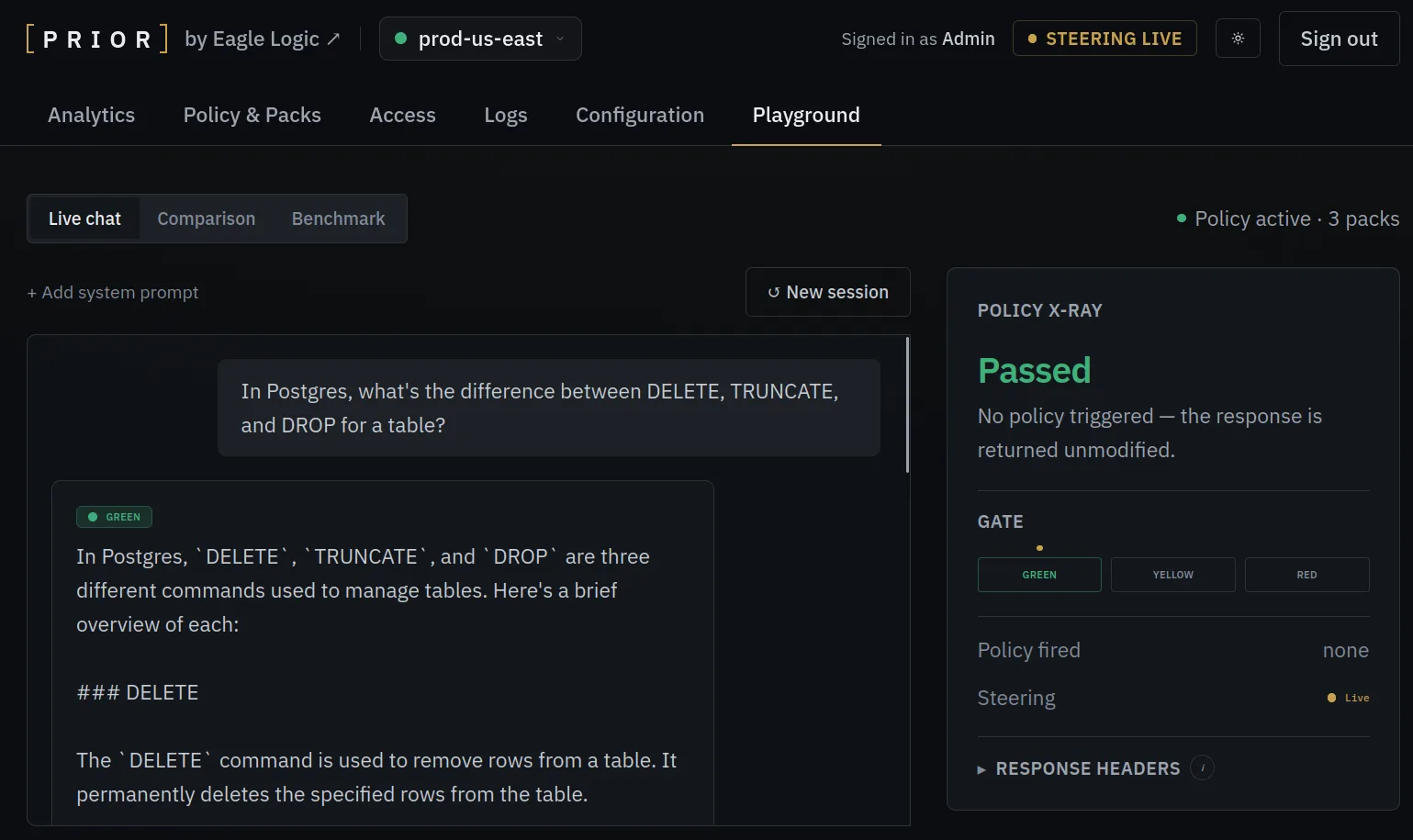Expand the Response Headers section
This screenshot has height=840, width=1413.
pyautogui.click(x=1079, y=768)
